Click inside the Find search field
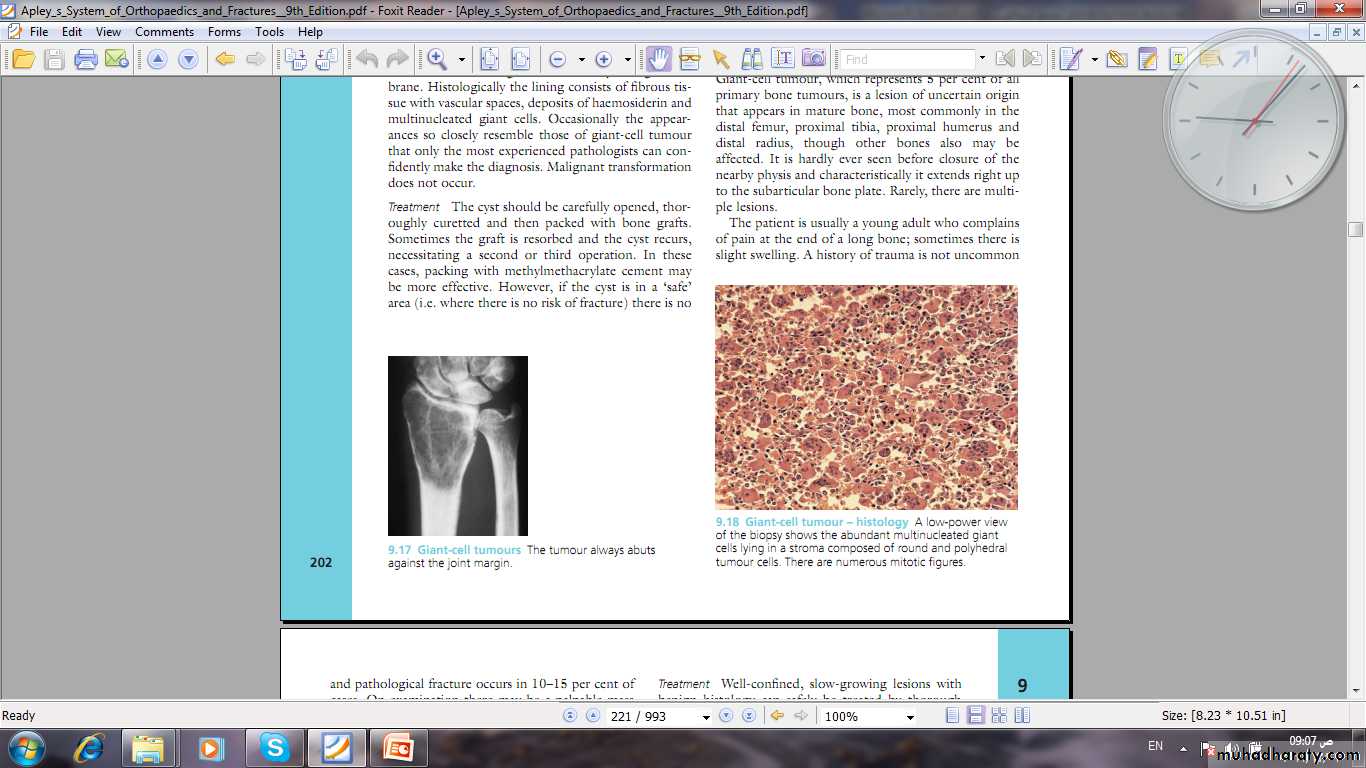1366x768 pixels. click(907, 59)
